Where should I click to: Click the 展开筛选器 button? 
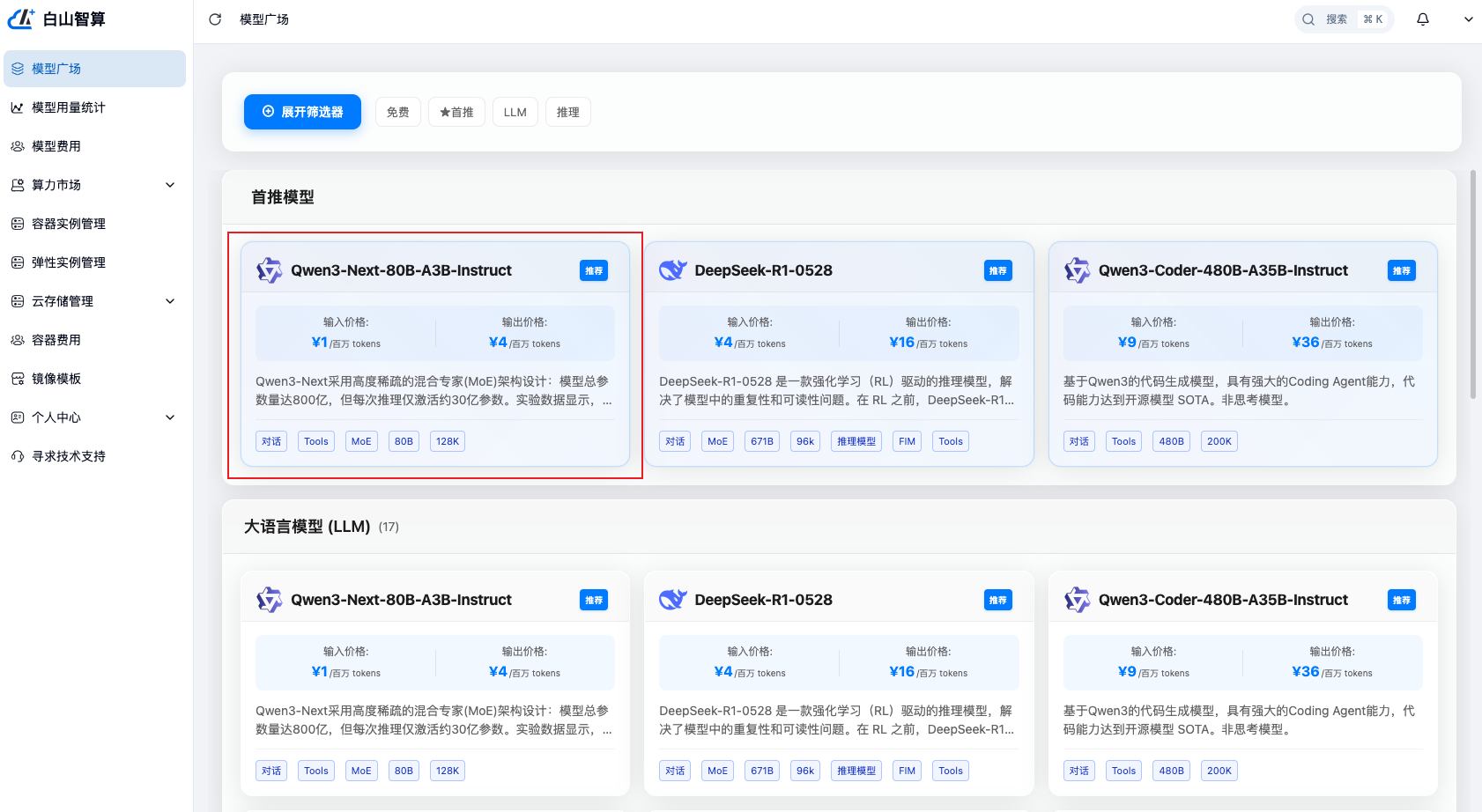pyautogui.click(x=302, y=112)
